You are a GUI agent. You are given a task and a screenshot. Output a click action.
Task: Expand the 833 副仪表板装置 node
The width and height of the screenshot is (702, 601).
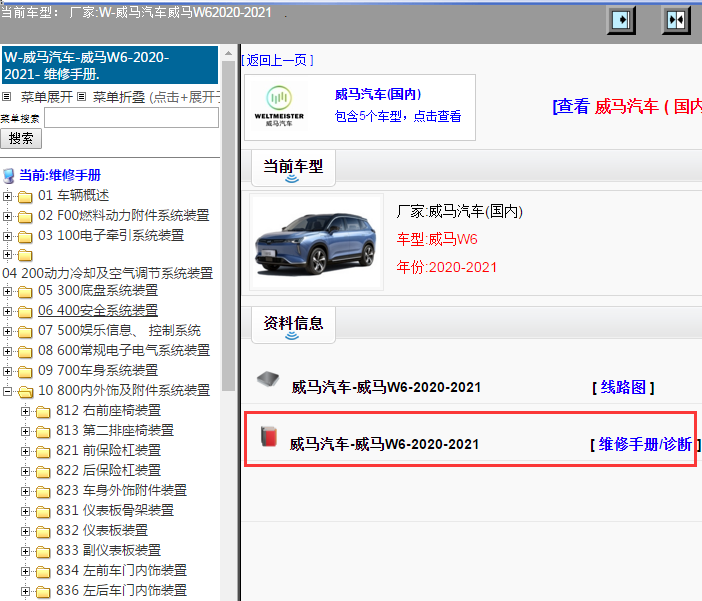tap(26, 551)
